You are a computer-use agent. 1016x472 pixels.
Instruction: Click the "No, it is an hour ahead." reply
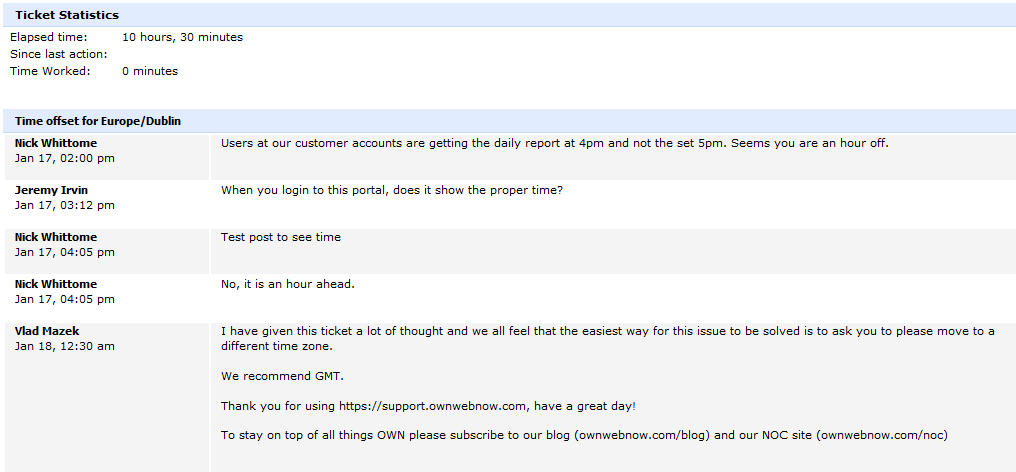coord(287,284)
